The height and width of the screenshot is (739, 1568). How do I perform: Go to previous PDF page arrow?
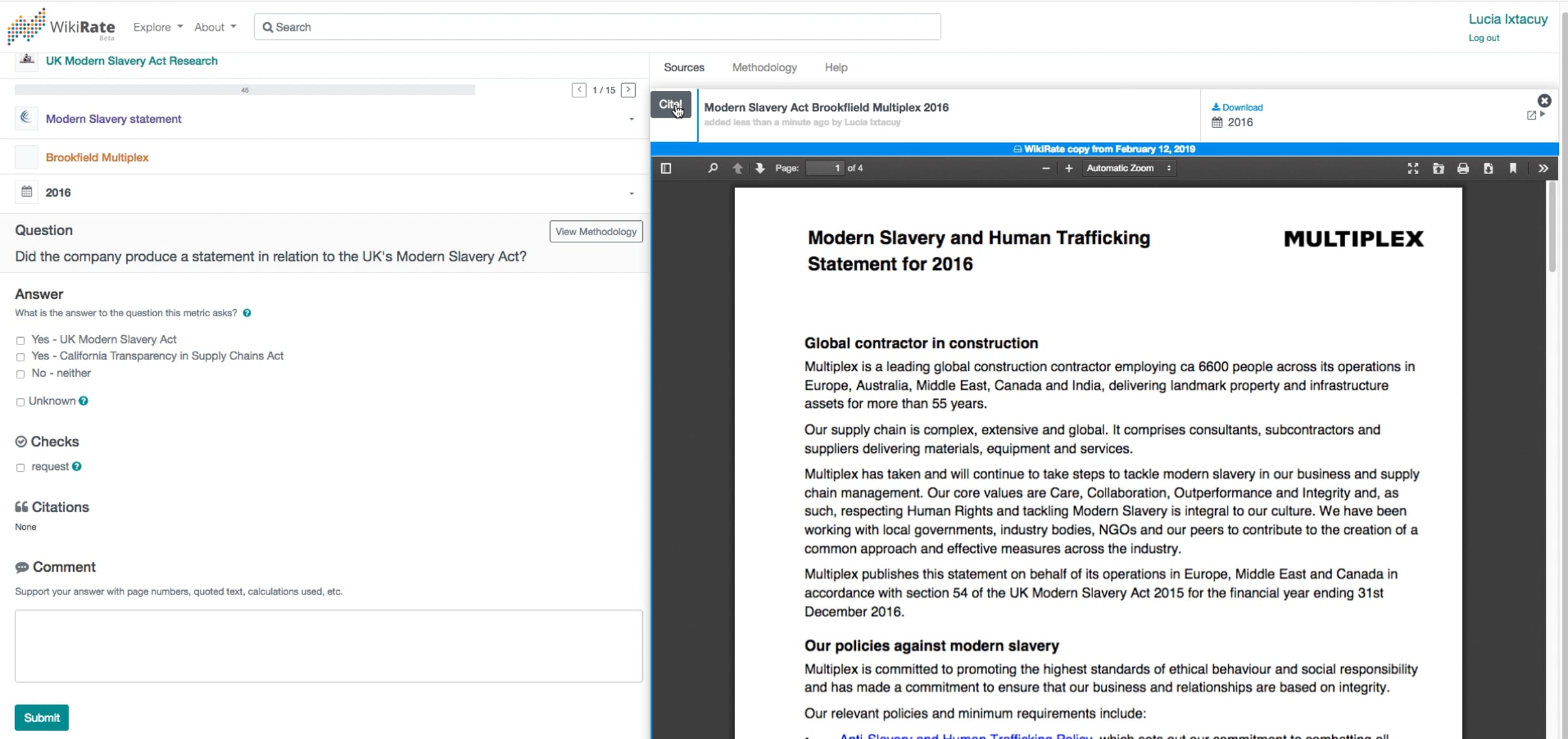pos(737,168)
